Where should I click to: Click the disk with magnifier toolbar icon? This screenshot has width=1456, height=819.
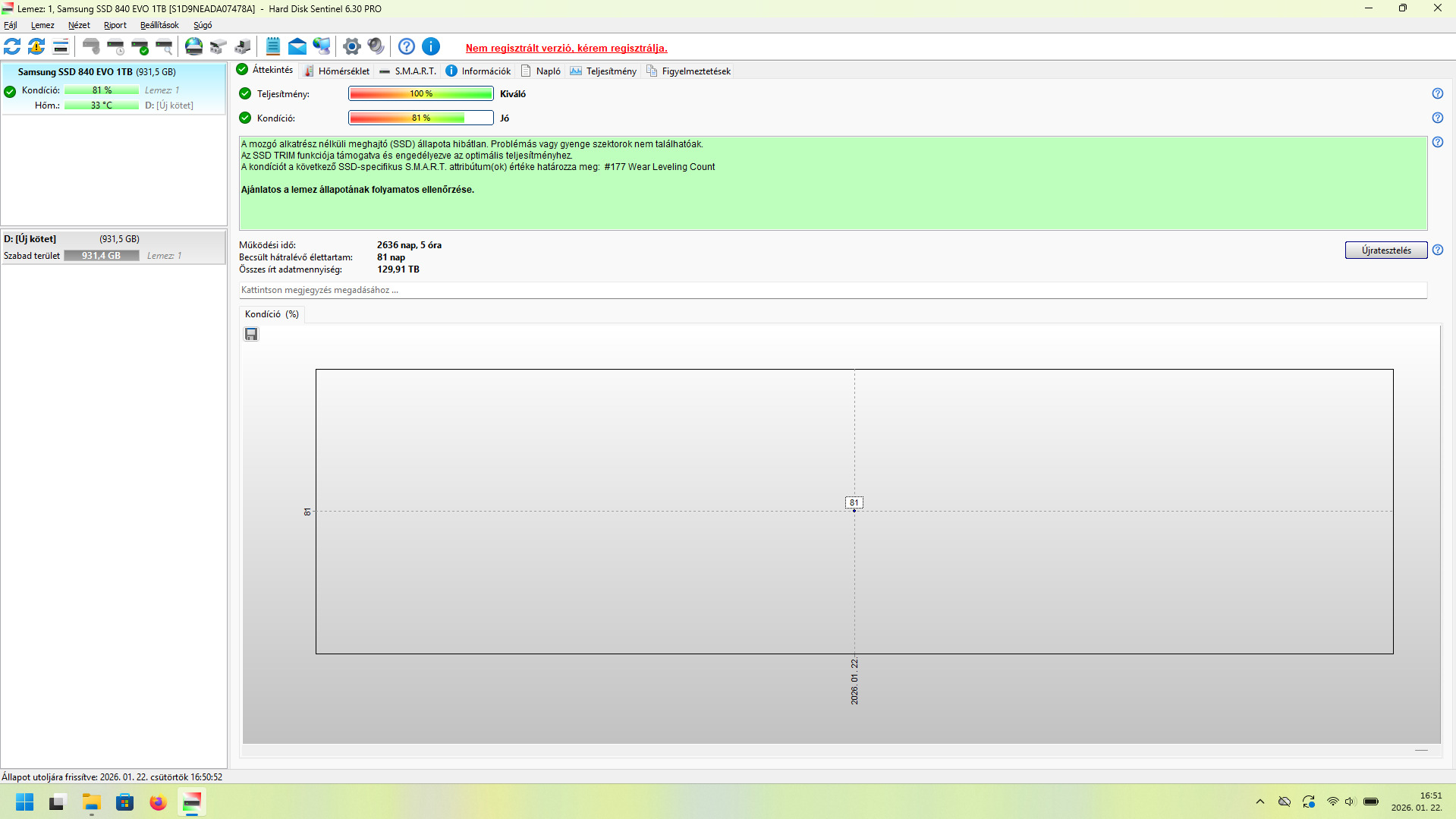pyautogui.click(x=164, y=47)
